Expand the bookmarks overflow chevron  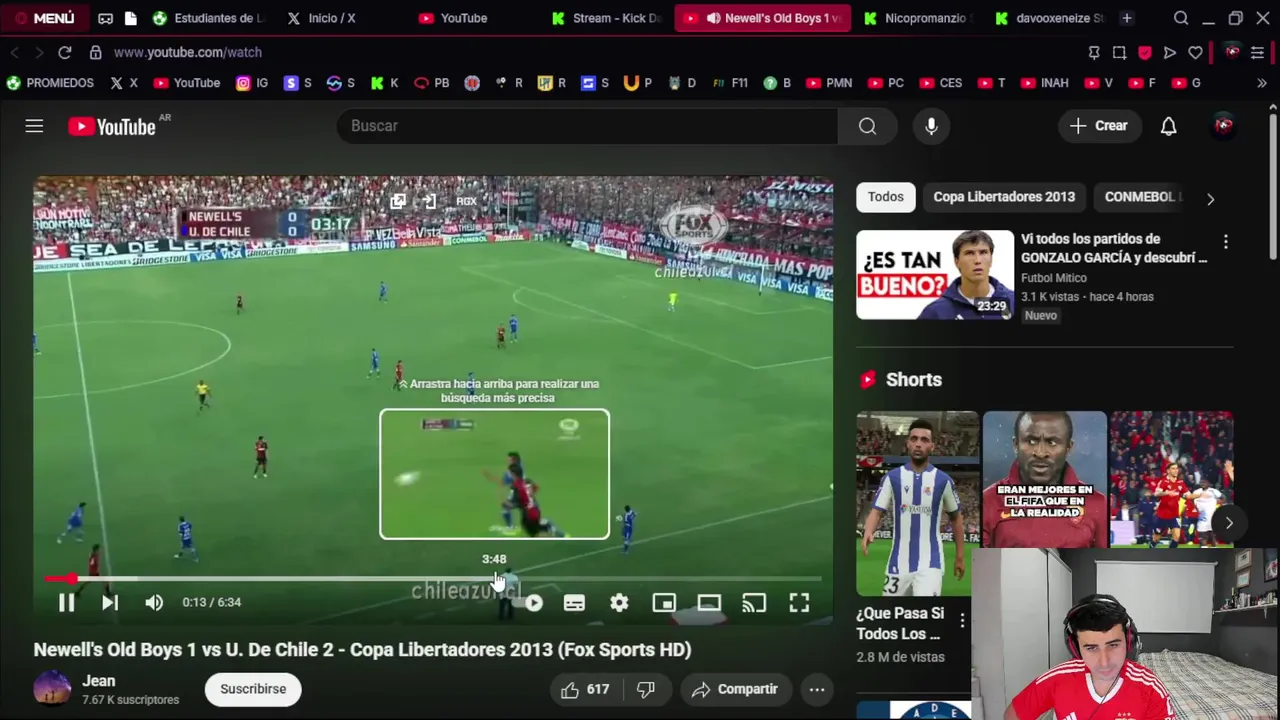point(1261,83)
